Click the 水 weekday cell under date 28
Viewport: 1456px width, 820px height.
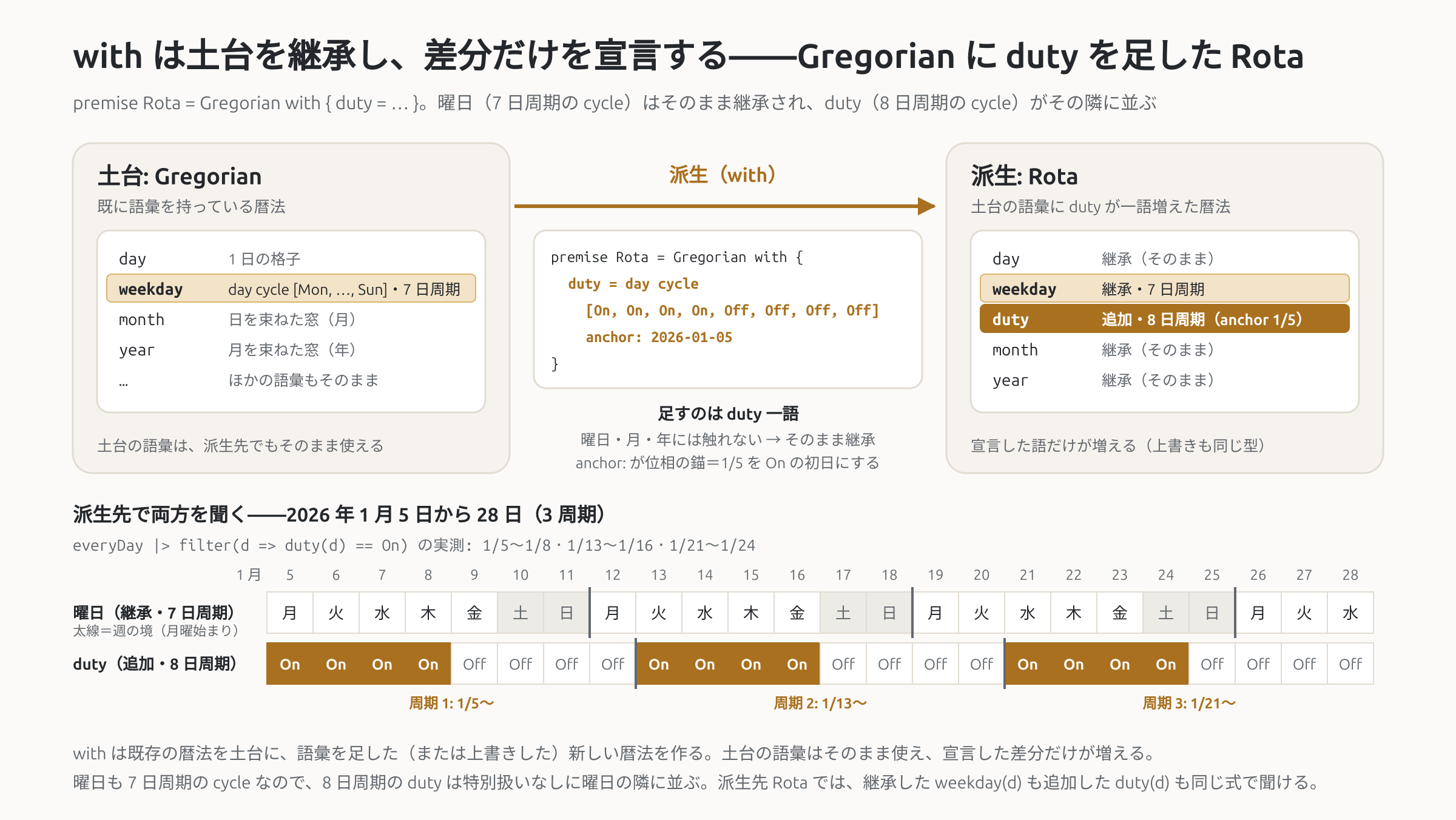click(x=1350, y=613)
